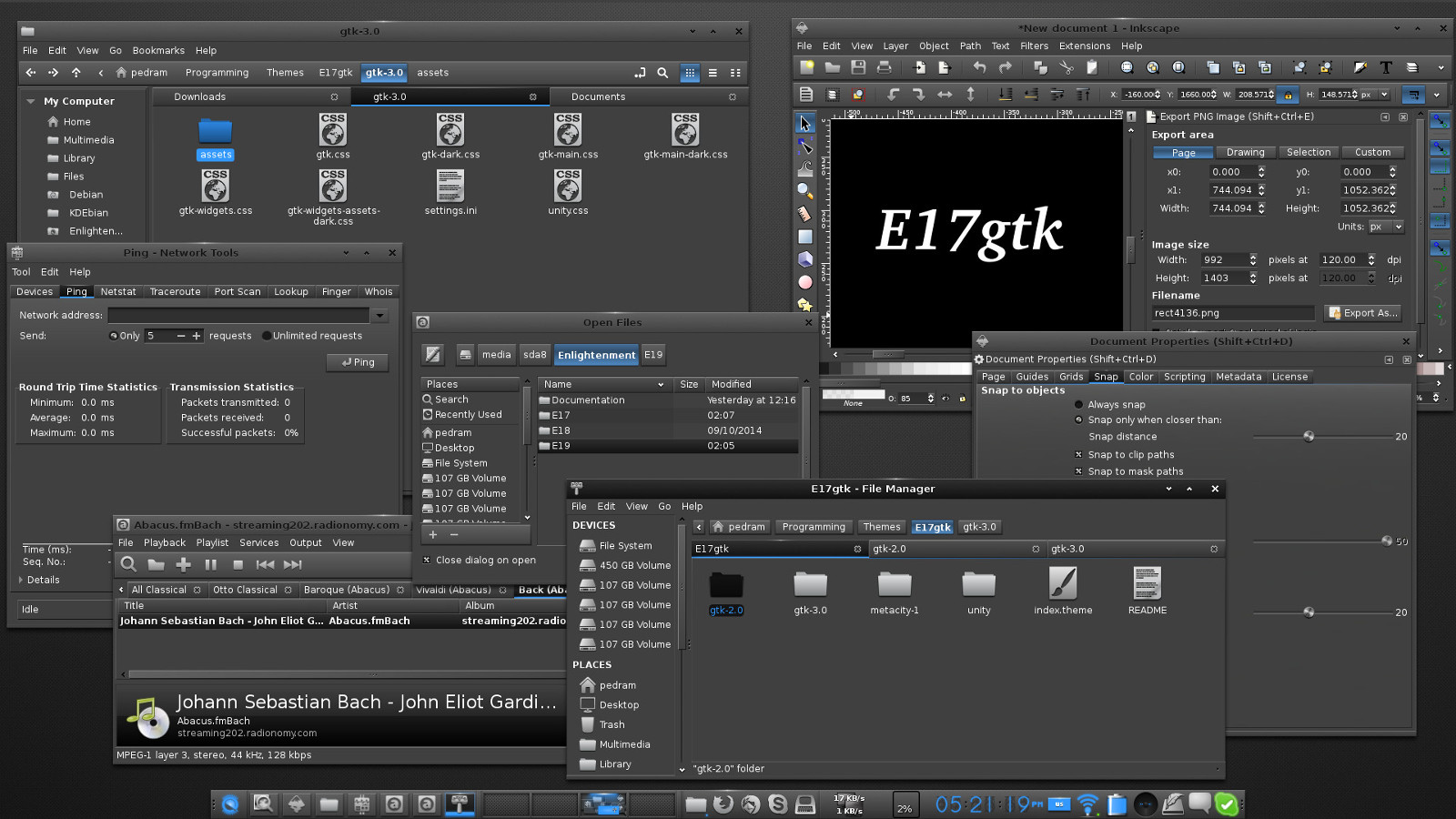Image resolution: width=1456 pixels, height=819 pixels.
Task: Toggle Snap to clip paths checkbox
Action: click(1079, 455)
